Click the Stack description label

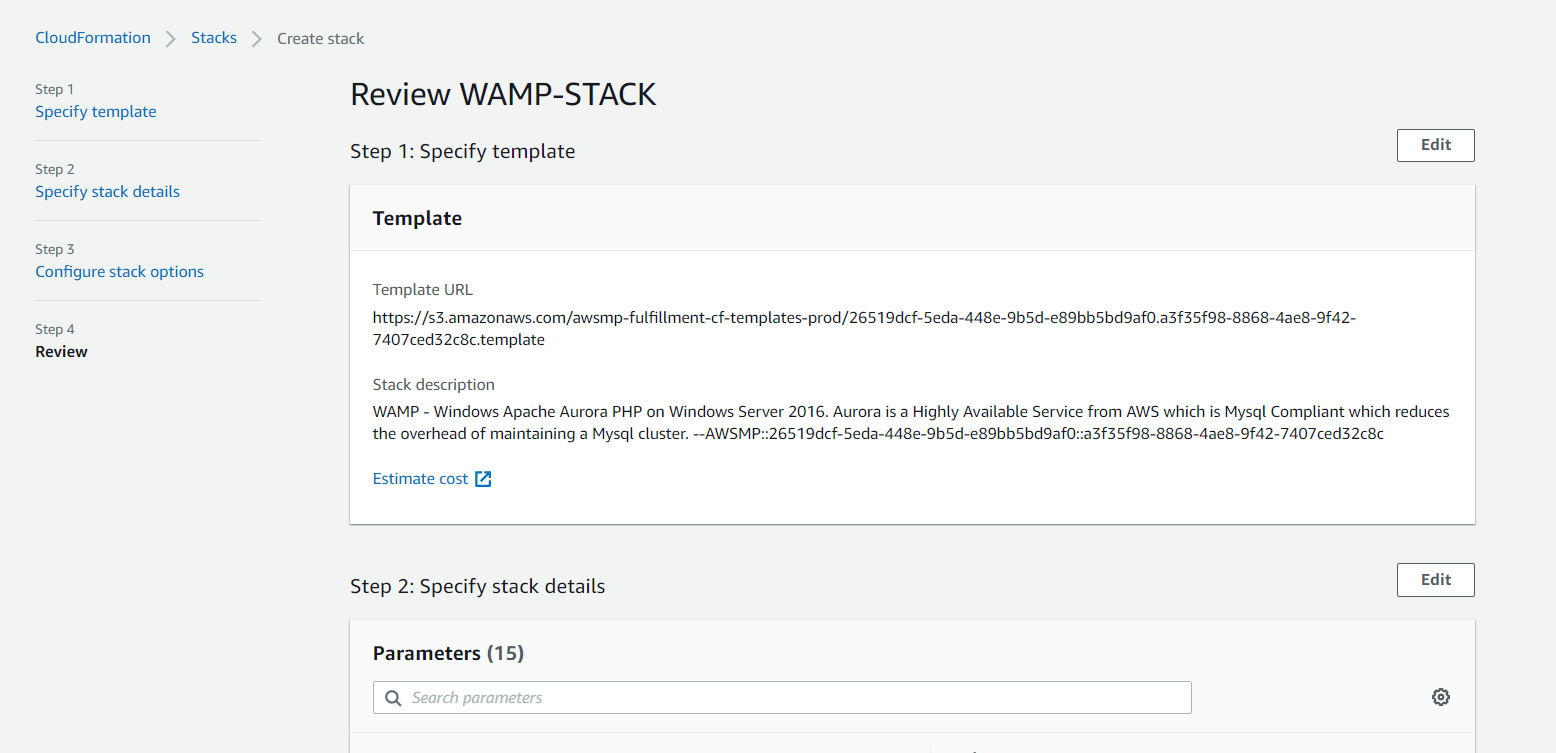tap(434, 385)
